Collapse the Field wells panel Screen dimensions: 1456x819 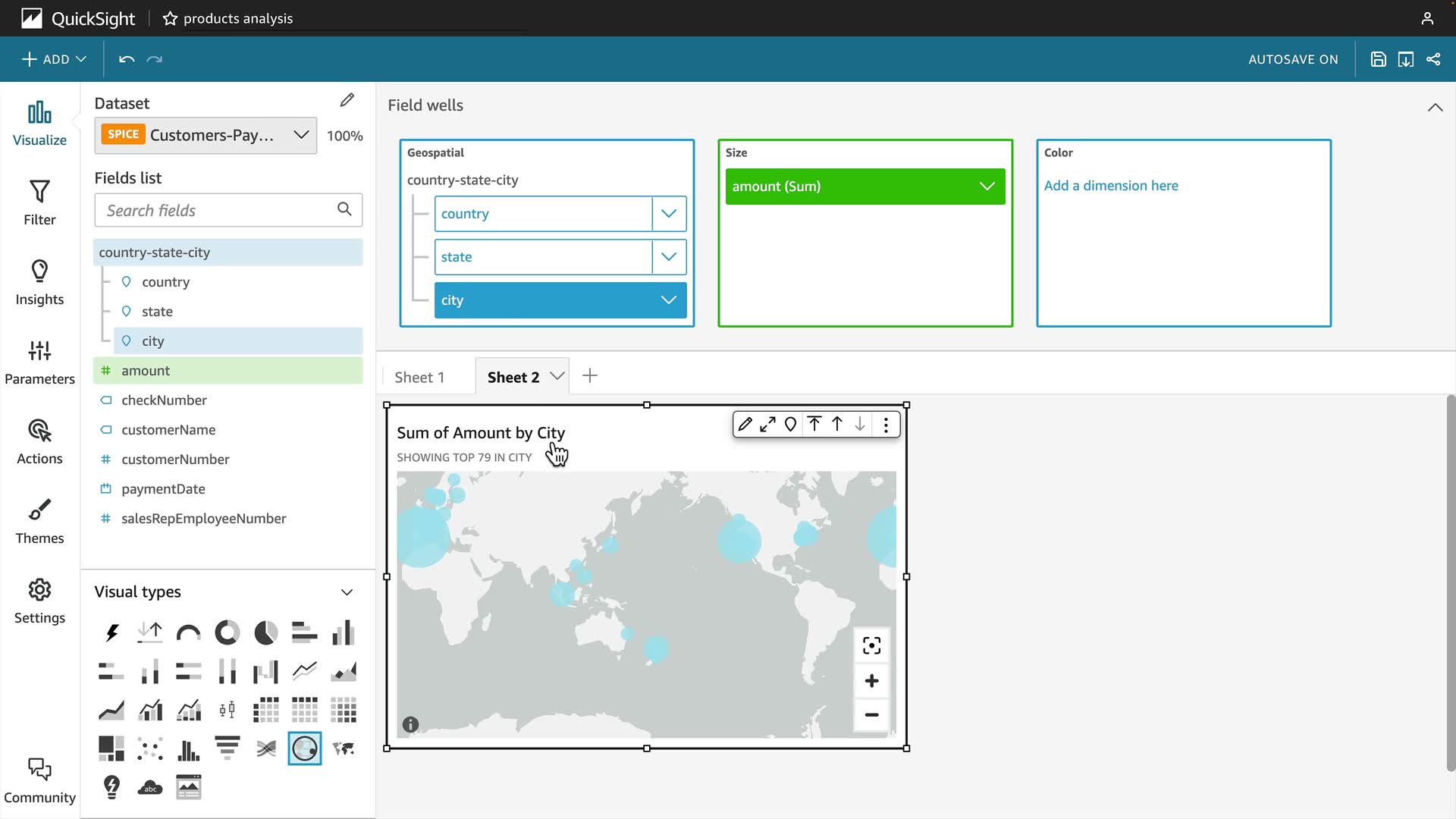1435,107
